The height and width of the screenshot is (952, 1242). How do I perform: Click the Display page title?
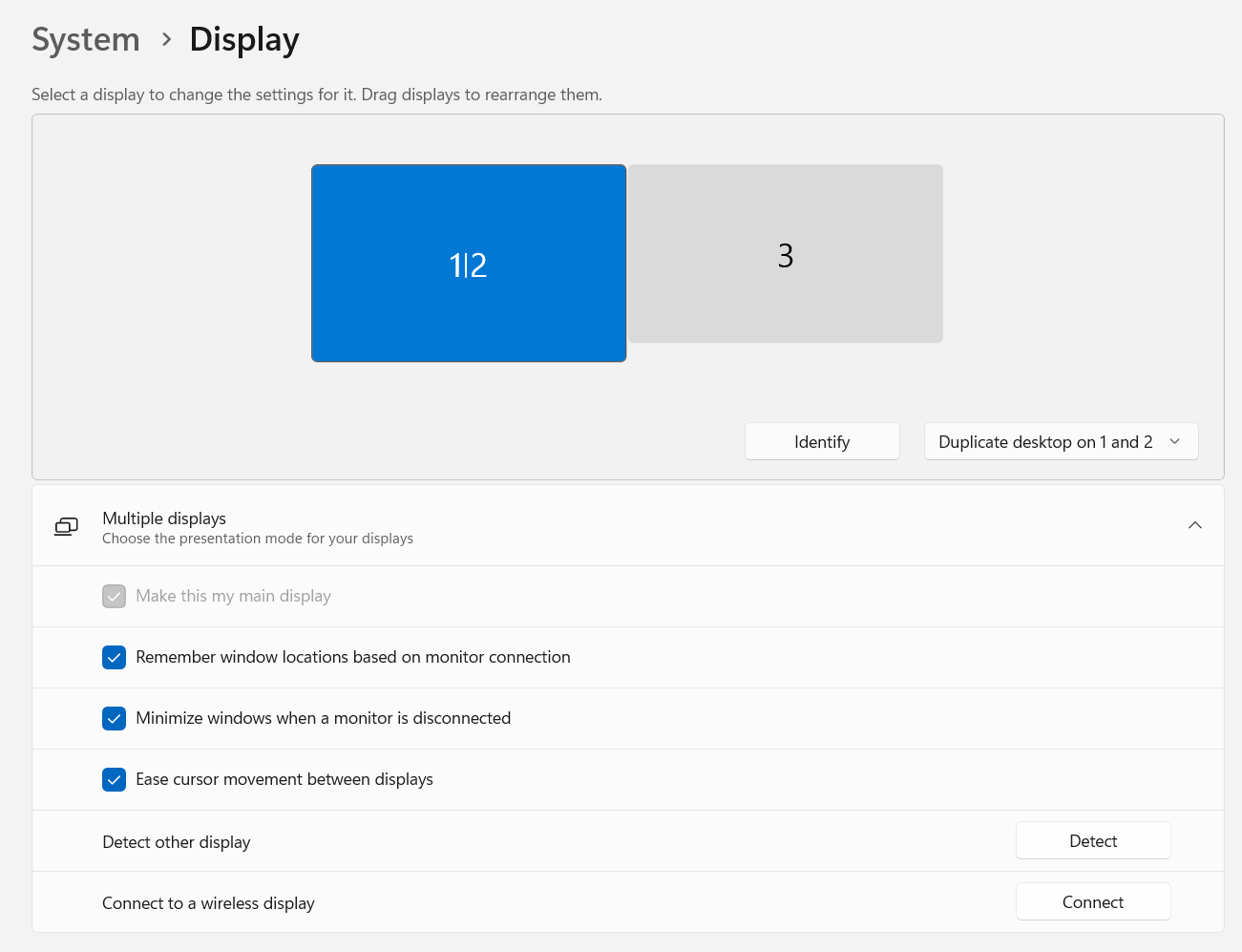point(244,39)
